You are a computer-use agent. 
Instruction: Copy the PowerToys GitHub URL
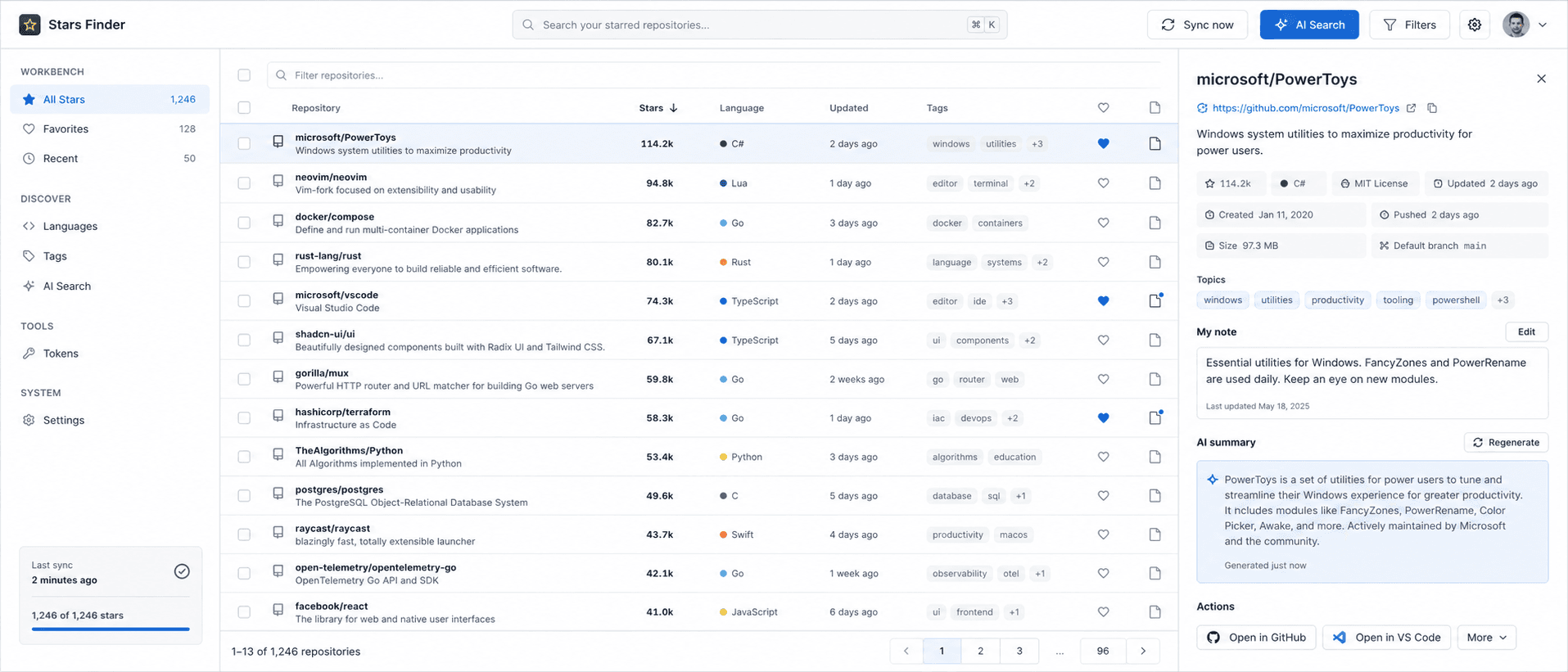pos(1432,108)
